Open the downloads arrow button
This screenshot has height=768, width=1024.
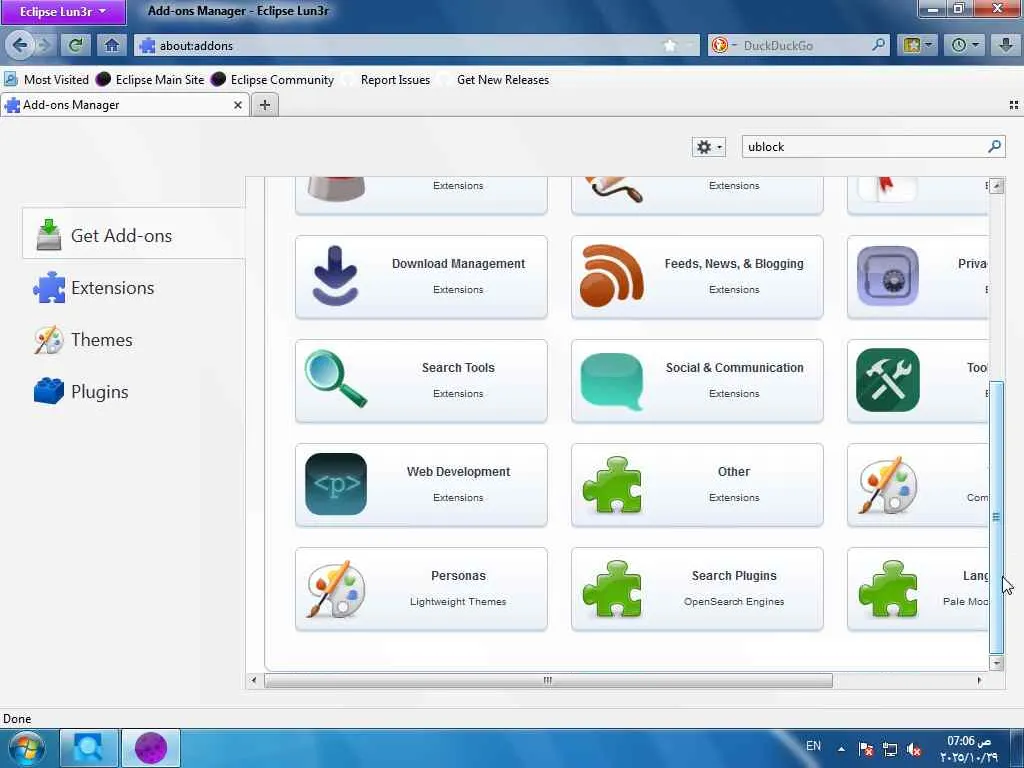[1005, 45]
